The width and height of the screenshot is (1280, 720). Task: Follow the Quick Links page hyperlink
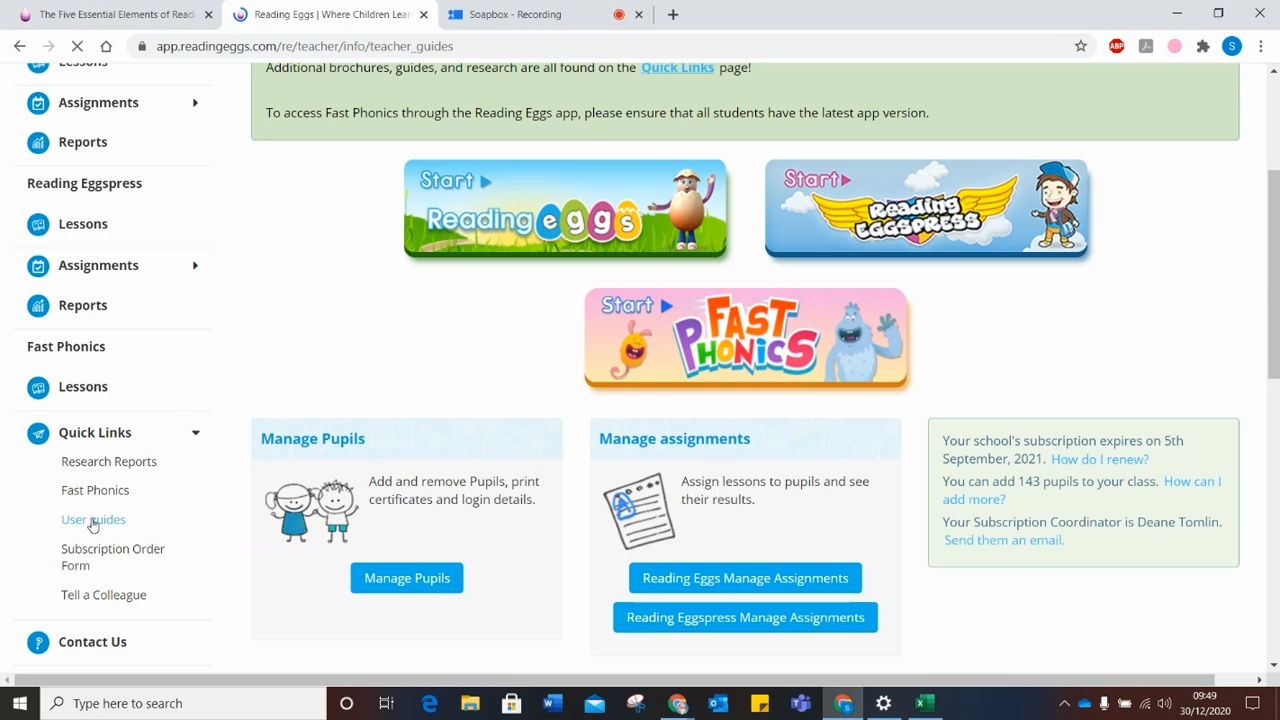click(678, 67)
